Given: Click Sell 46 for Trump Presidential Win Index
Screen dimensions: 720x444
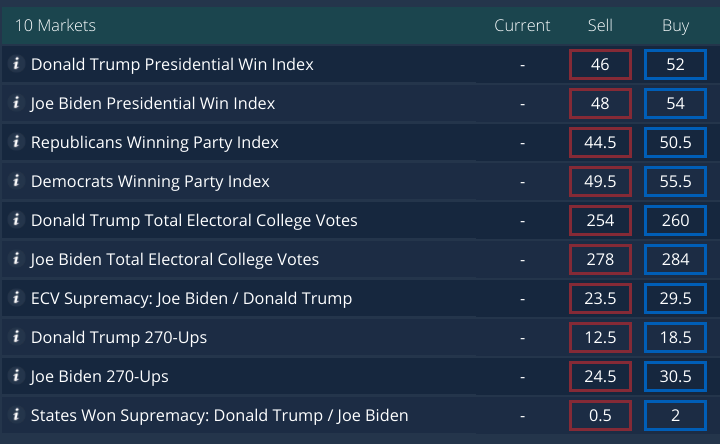Looking at the screenshot, I should click(600, 65).
